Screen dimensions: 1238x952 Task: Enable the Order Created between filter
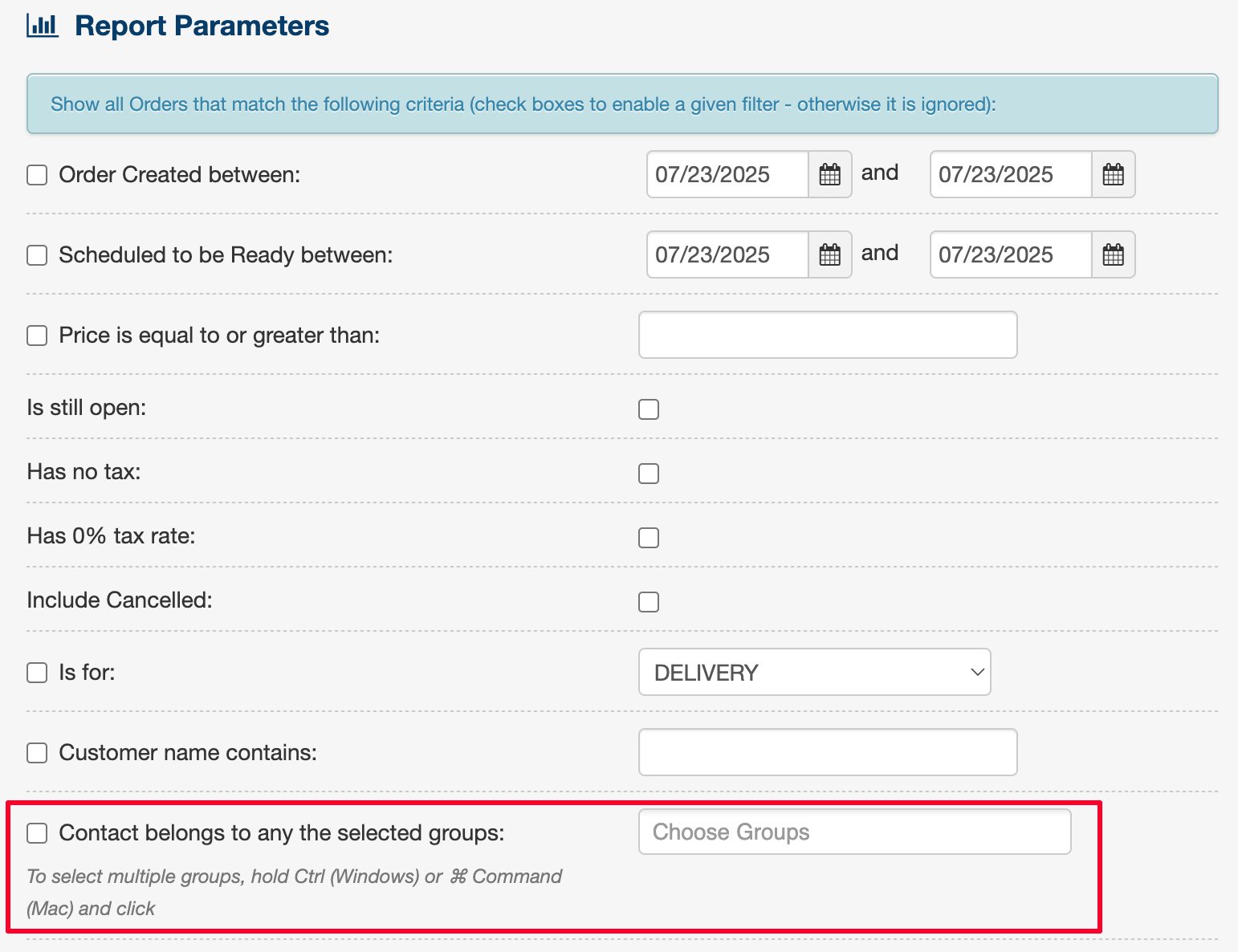click(x=37, y=175)
